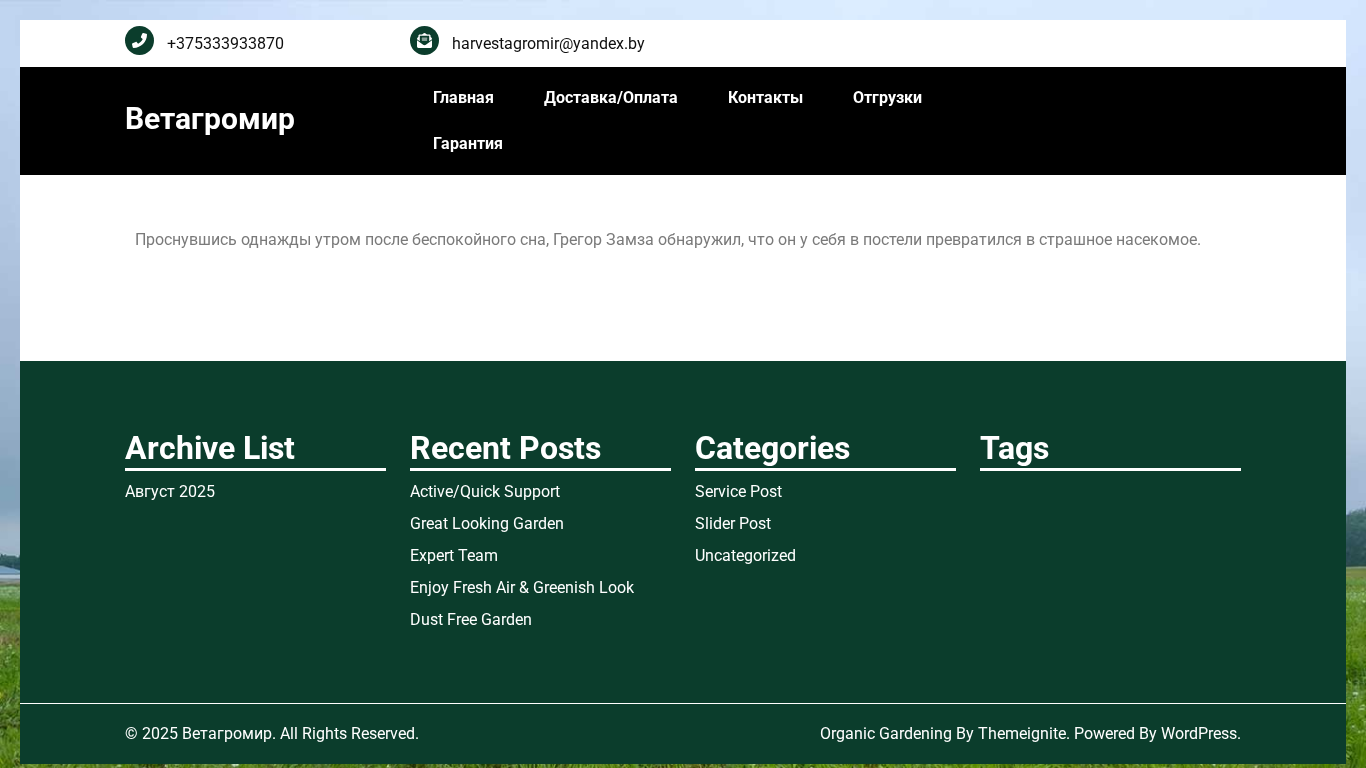Open Active/Quick Support post
The height and width of the screenshot is (768, 1366).
[485, 492]
